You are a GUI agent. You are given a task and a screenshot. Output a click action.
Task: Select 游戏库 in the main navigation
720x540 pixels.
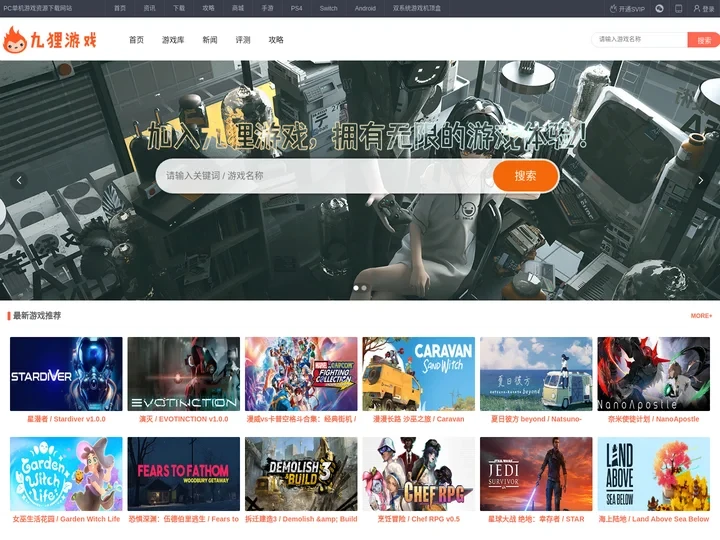(173, 40)
